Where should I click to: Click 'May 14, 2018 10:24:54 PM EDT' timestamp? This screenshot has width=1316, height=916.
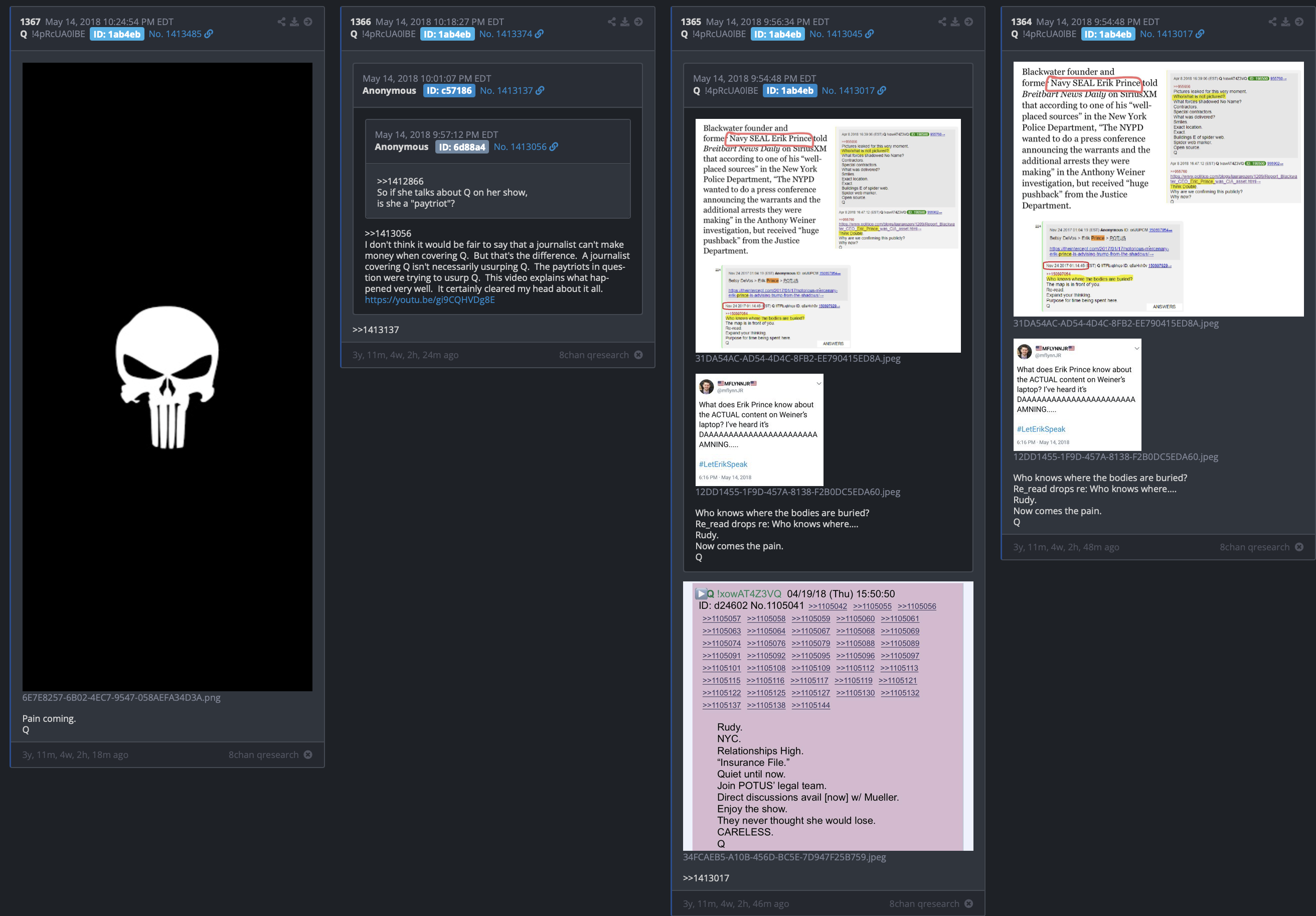pyautogui.click(x=109, y=22)
